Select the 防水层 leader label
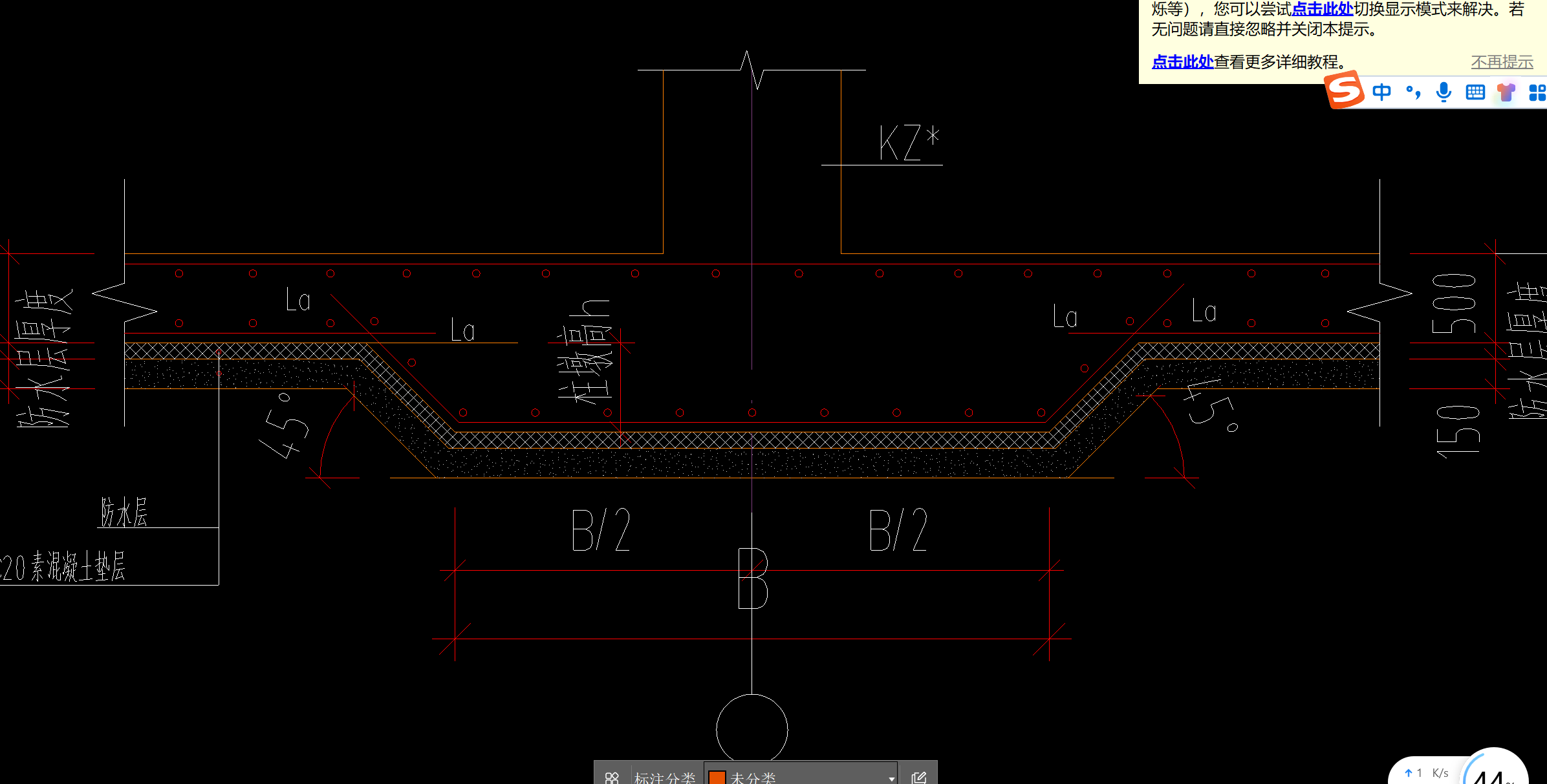The width and height of the screenshot is (1547, 784). (x=124, y=513)
